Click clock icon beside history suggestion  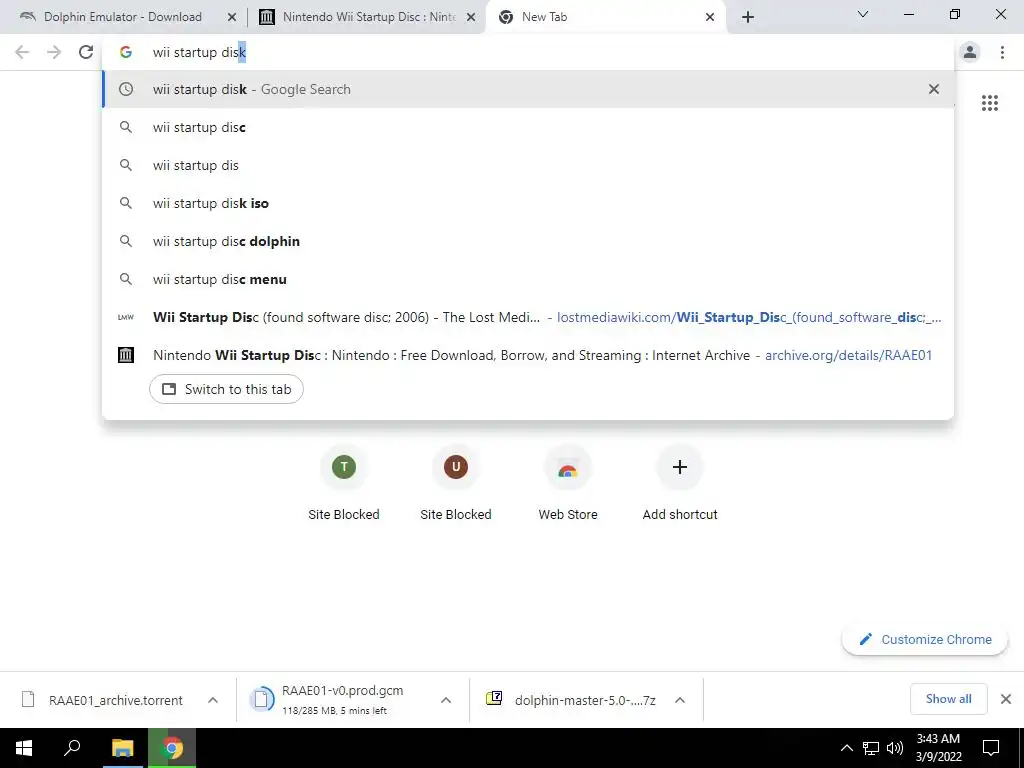(x=126, y=89)
